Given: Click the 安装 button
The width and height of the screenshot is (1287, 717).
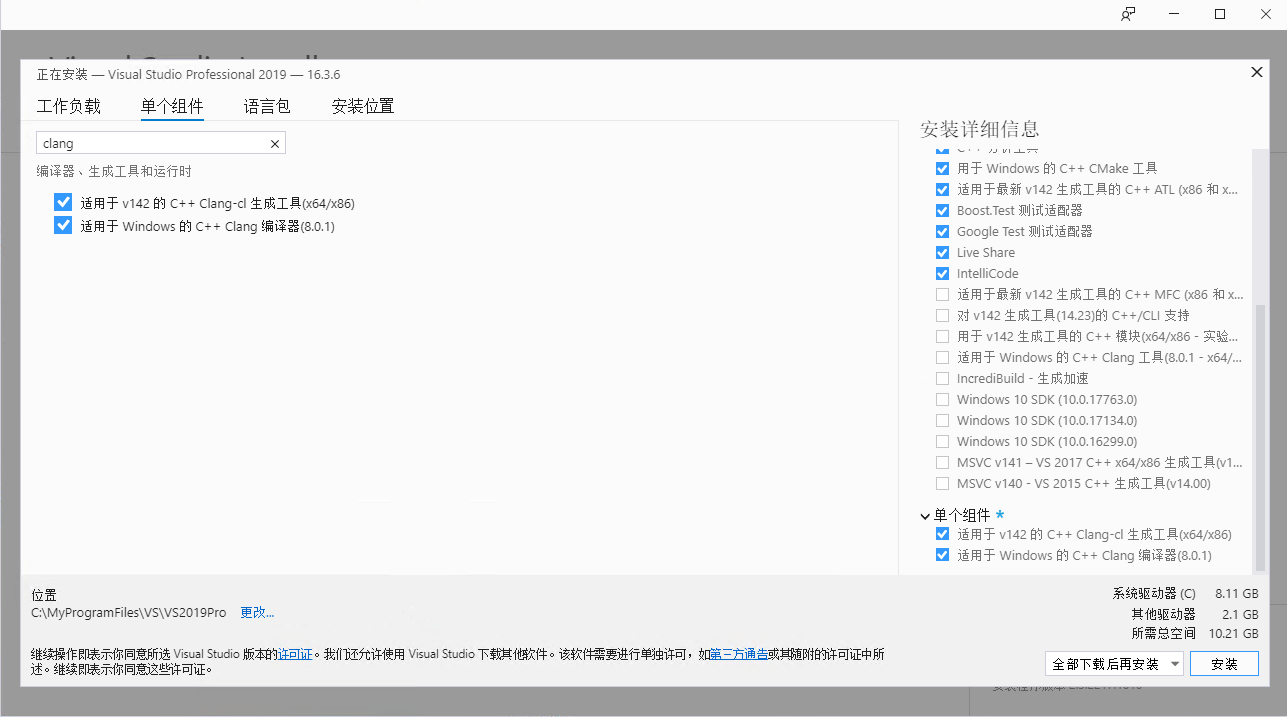Looking at the screenshot, I should pyautogui.click(x=1224, y=663).
